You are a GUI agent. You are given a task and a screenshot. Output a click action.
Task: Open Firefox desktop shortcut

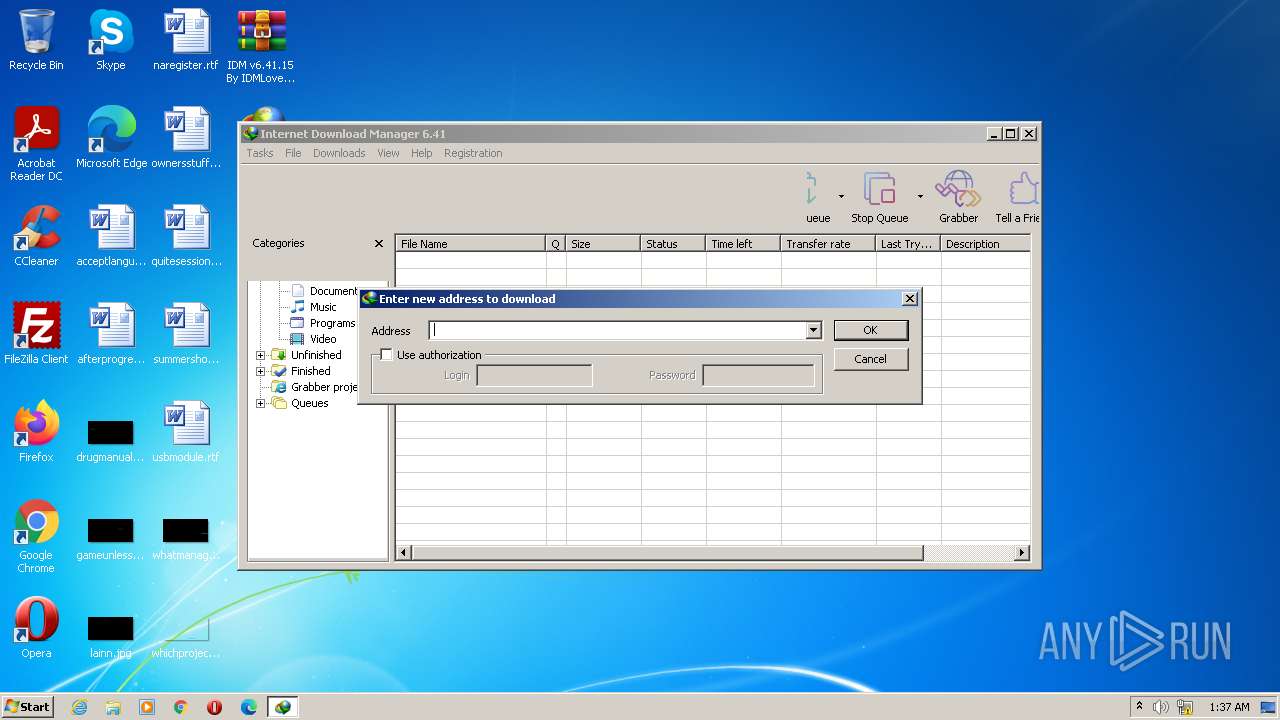(x=36, y=424)
